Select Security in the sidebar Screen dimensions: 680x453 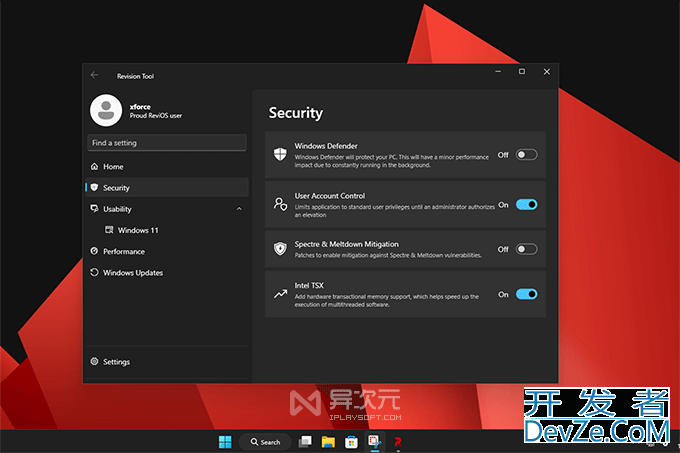pyautogui.click(x=167, y=188)
